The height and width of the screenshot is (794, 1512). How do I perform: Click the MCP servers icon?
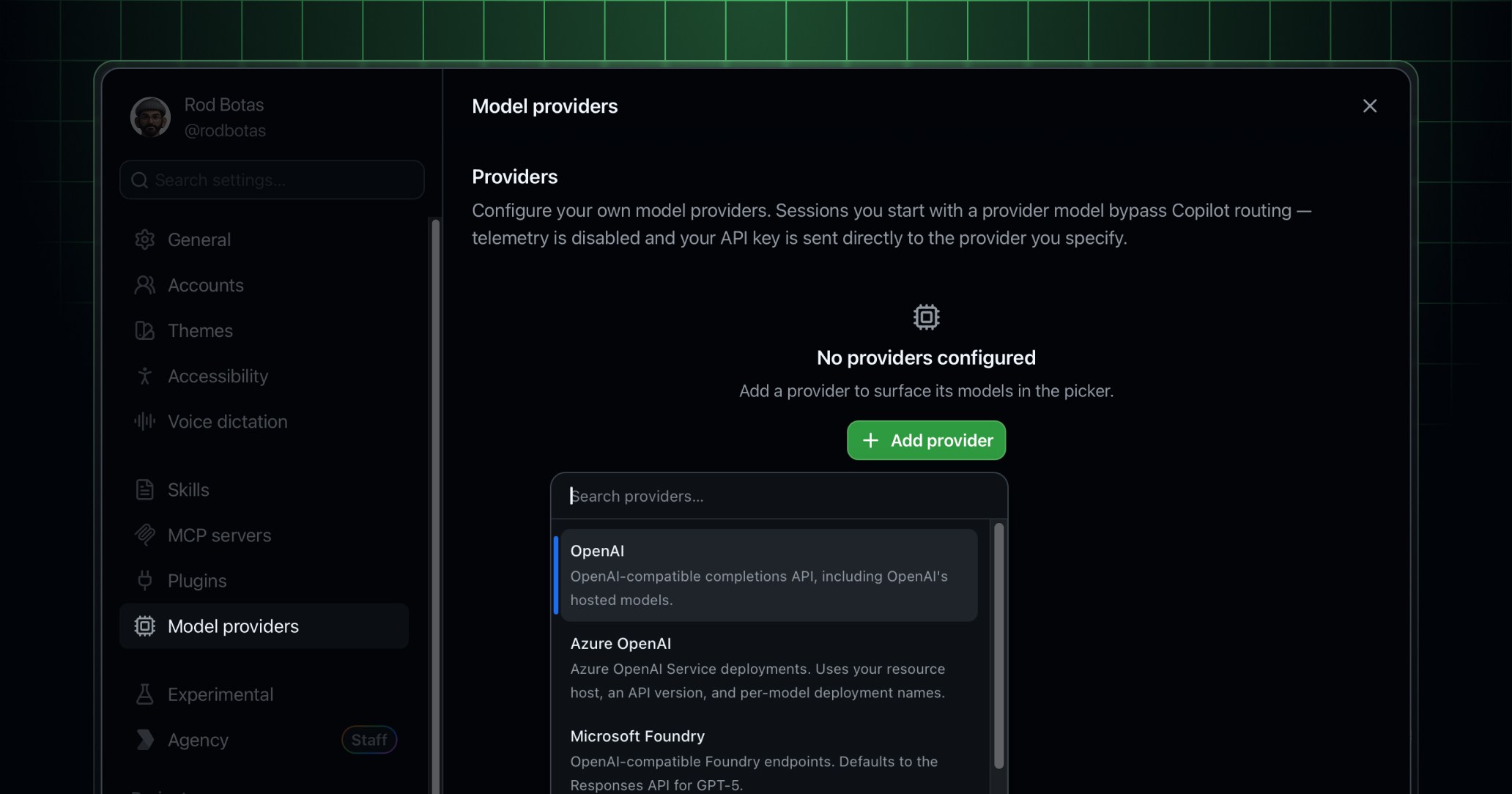pos(145,535)
